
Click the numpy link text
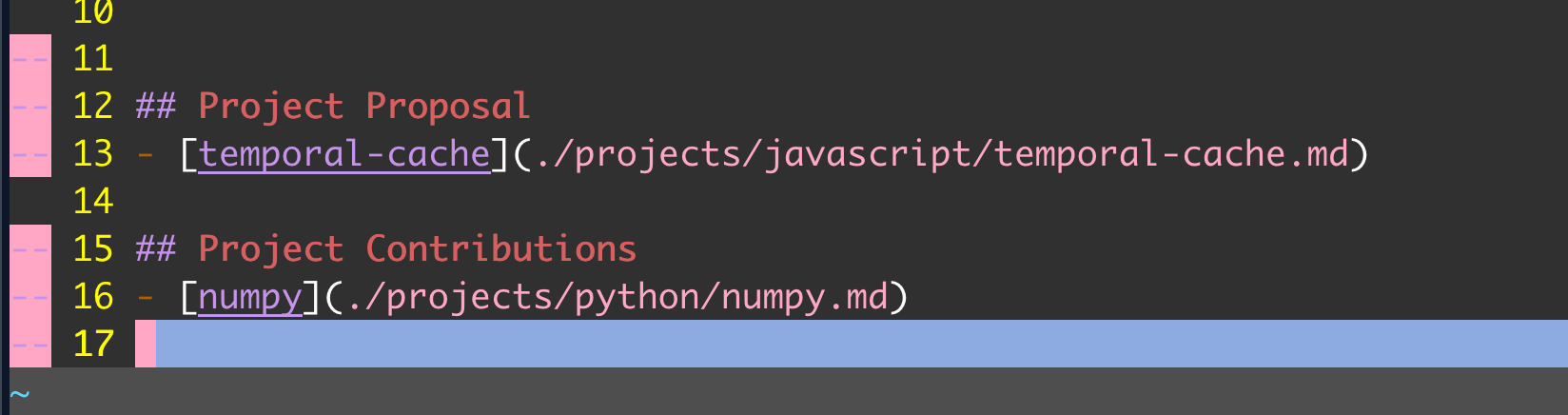(x=250, y=297)
